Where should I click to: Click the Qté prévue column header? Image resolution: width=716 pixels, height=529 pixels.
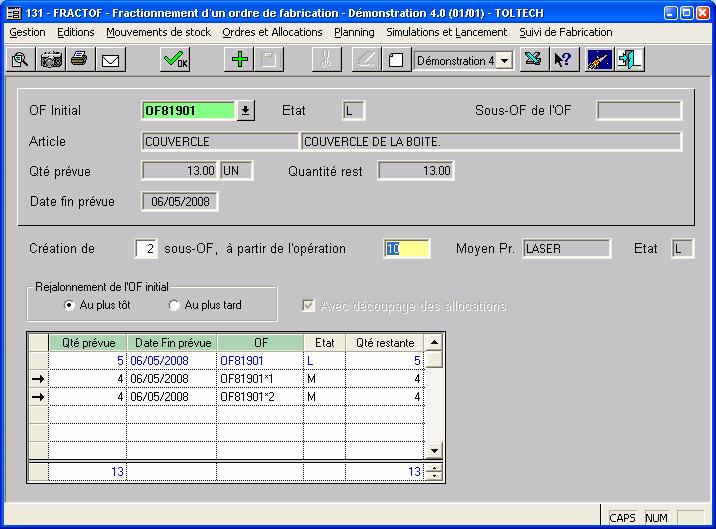88,343
